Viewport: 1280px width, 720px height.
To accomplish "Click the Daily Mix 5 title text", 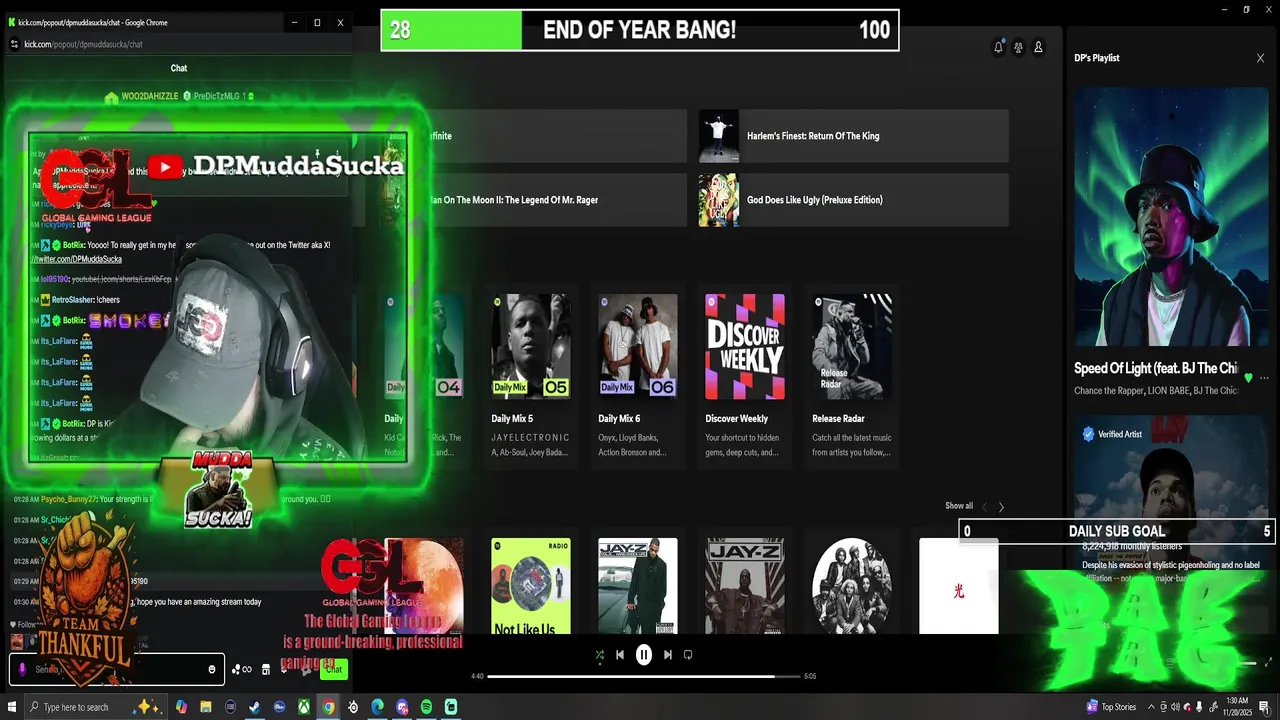I will click(x=512, y=419).
